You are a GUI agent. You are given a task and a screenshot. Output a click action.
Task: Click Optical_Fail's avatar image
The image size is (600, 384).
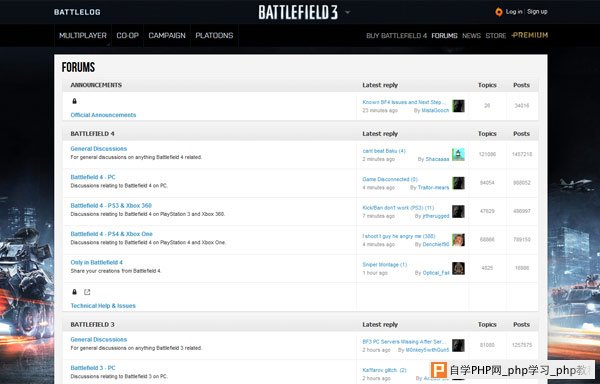tap(458, 268)
